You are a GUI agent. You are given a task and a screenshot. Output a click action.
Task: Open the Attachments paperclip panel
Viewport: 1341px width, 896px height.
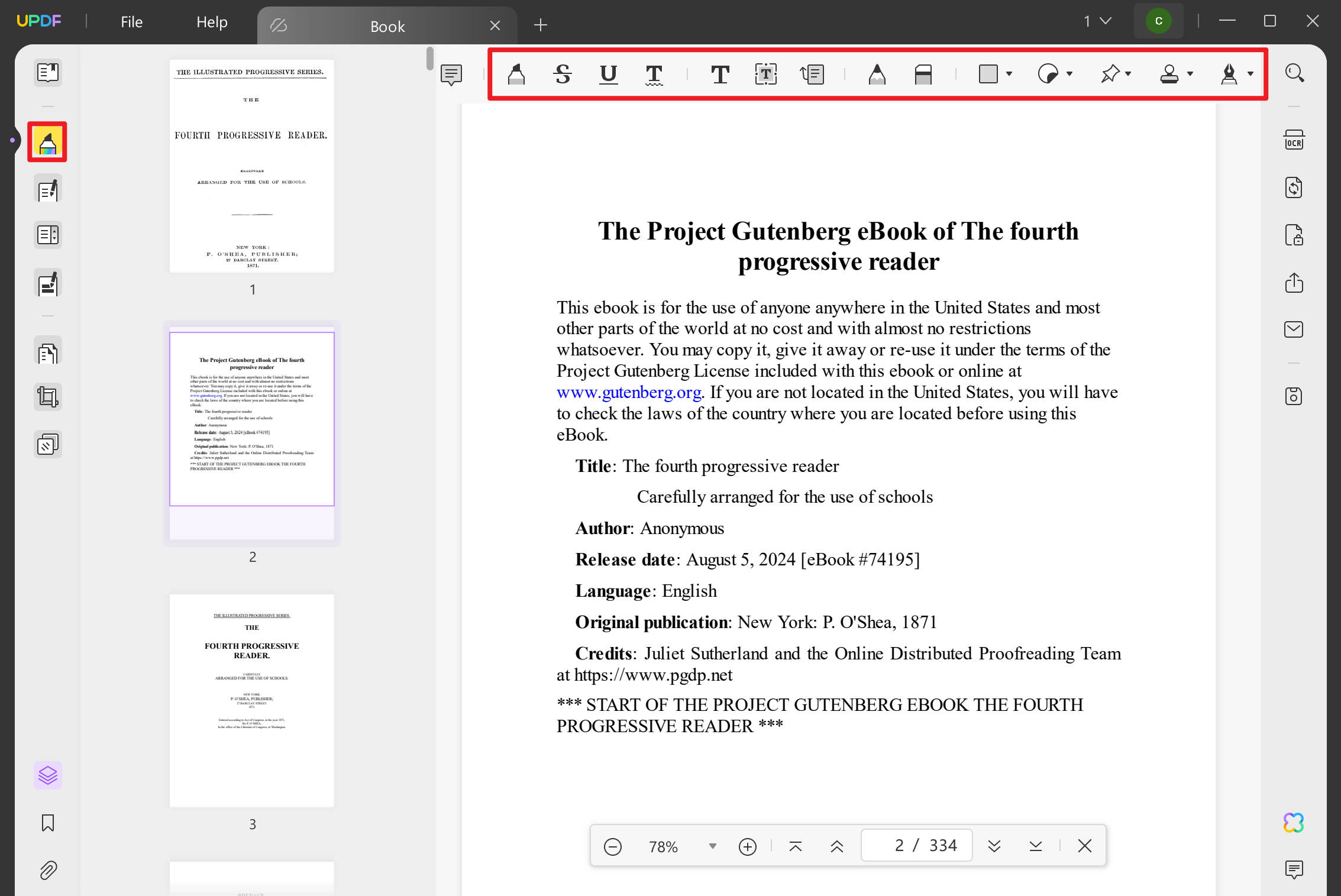coord(48,870)
